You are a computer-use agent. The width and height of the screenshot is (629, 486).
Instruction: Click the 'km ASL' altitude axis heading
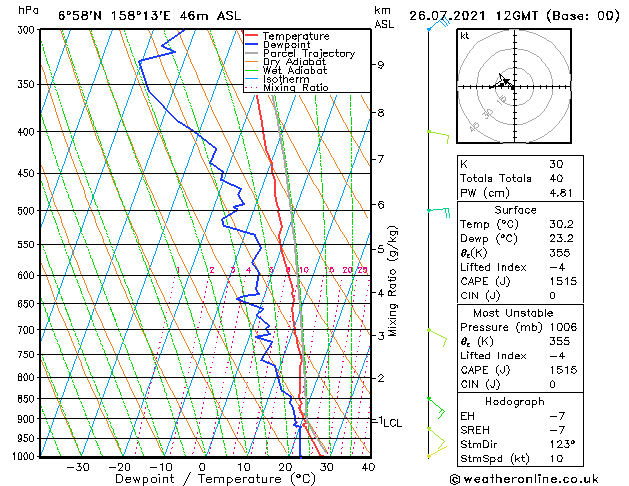(x=384, y=17)
